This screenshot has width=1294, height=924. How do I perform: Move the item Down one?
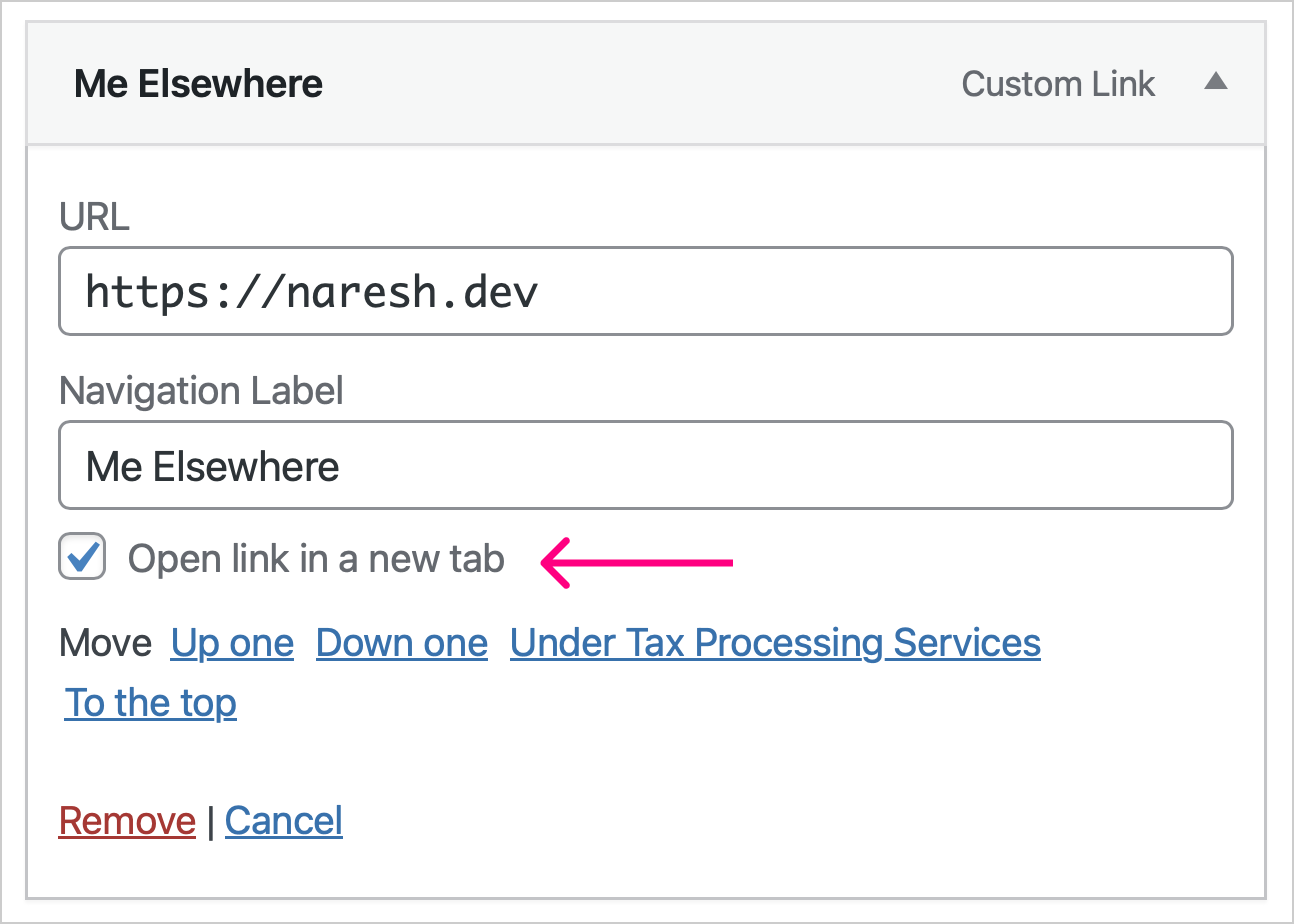click(402, 643)
